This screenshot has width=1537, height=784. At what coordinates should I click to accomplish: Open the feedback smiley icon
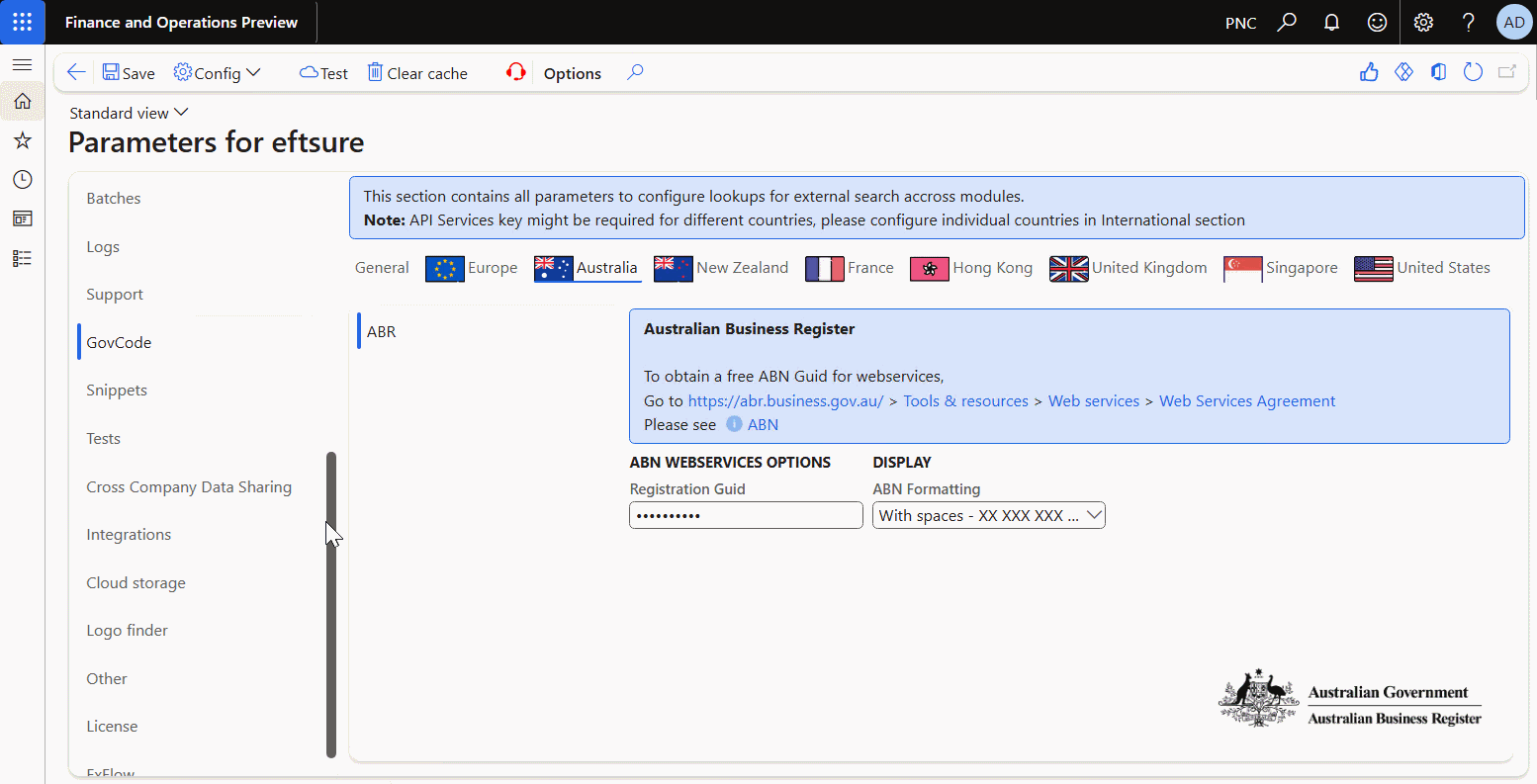click(x=1377, y=22)
